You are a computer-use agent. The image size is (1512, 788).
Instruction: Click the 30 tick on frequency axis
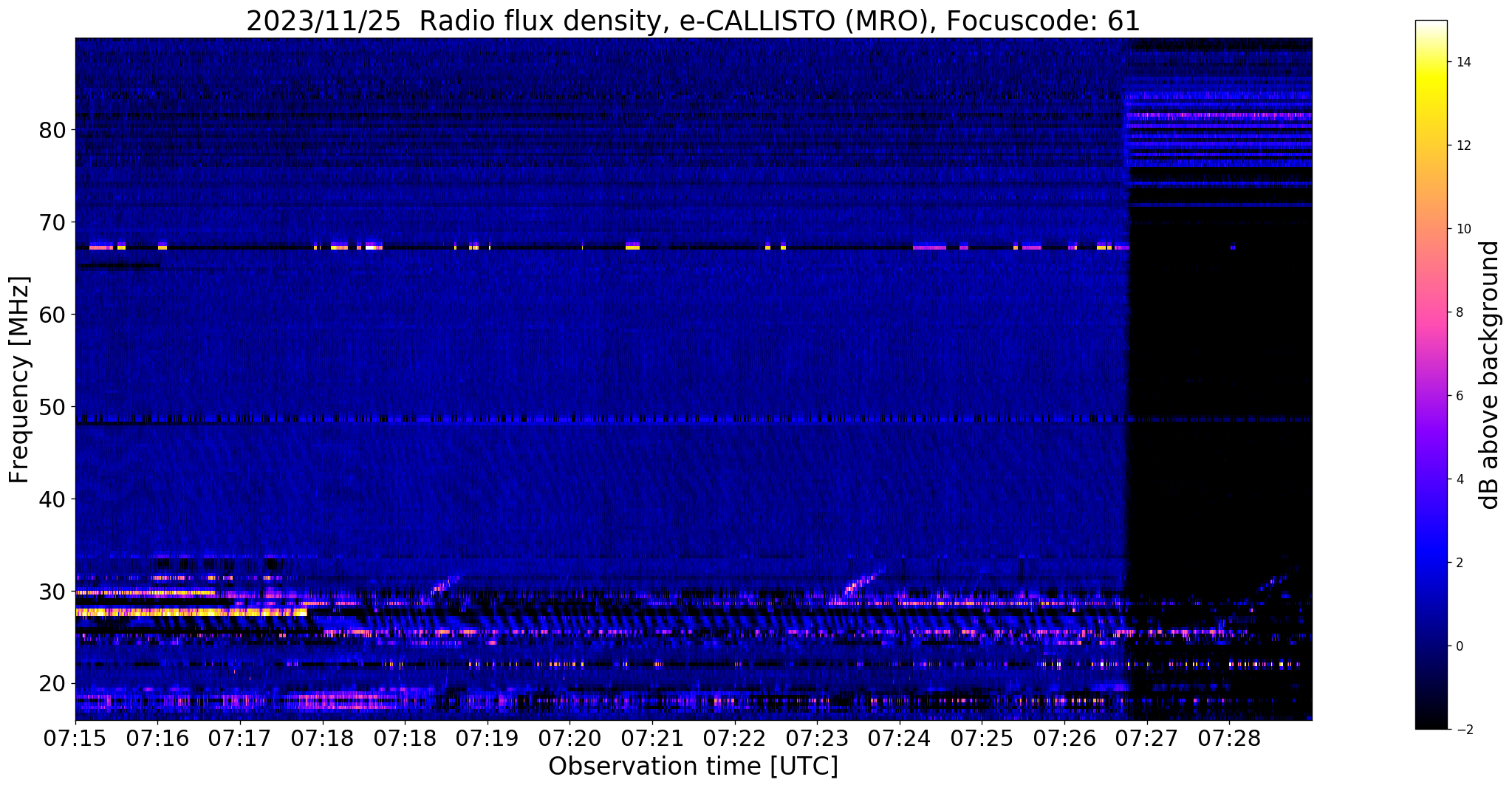[52, 592]
